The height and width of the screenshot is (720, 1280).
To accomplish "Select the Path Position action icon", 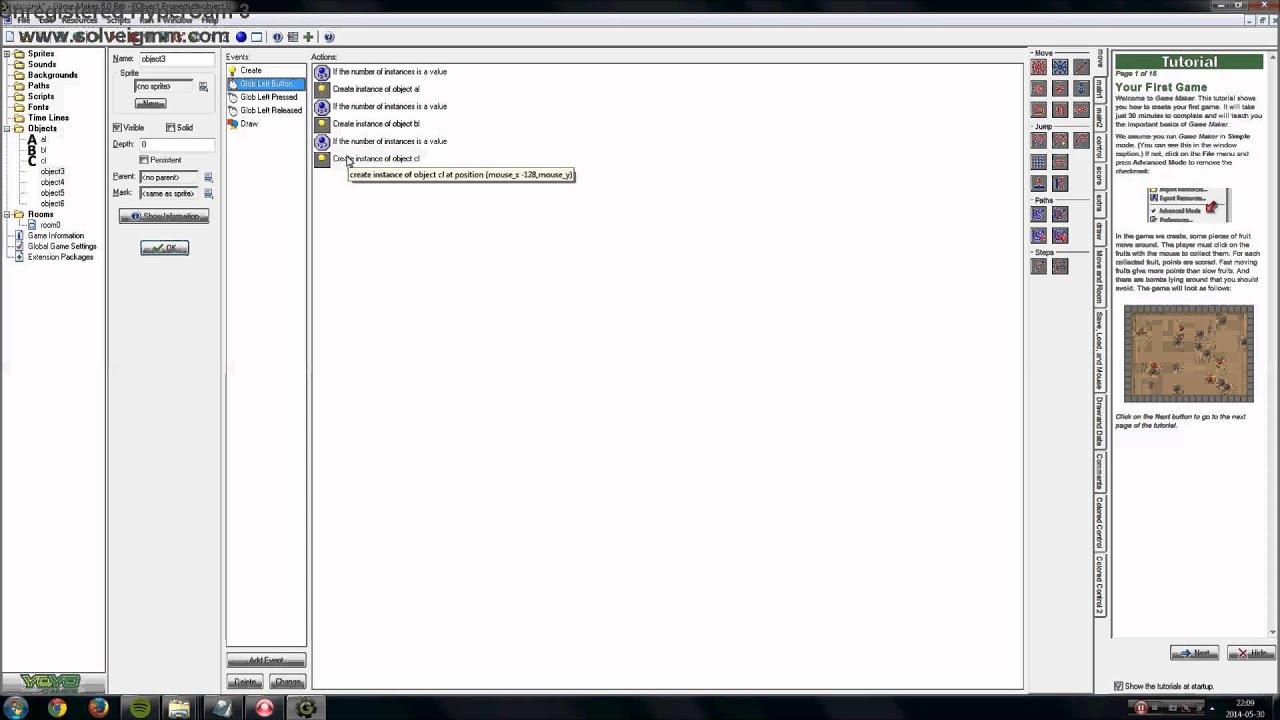I will point(1039,235).
